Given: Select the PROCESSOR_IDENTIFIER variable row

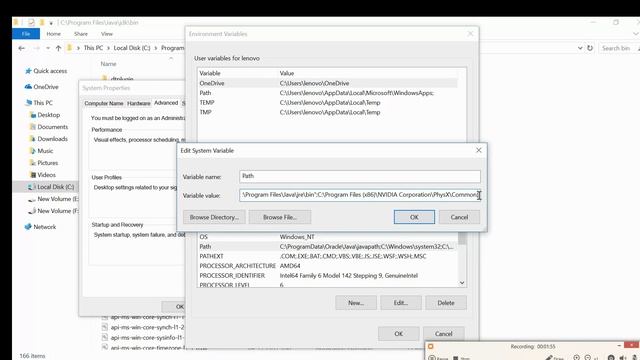Looking at the screenshot, I should (327, 276).
